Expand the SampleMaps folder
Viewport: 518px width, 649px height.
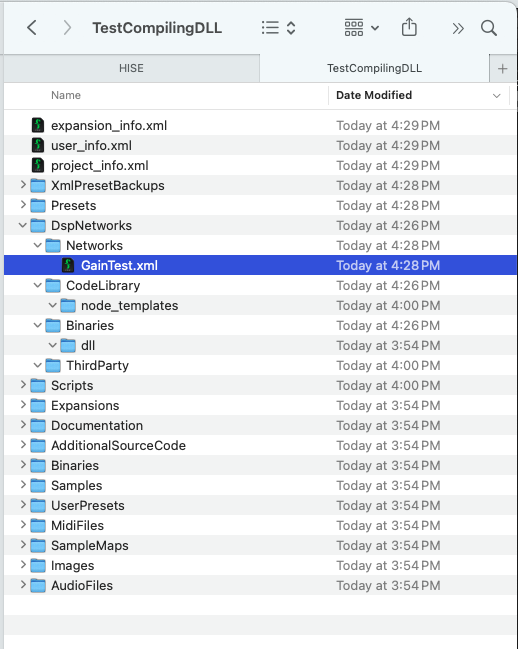(x=23, y=545)
